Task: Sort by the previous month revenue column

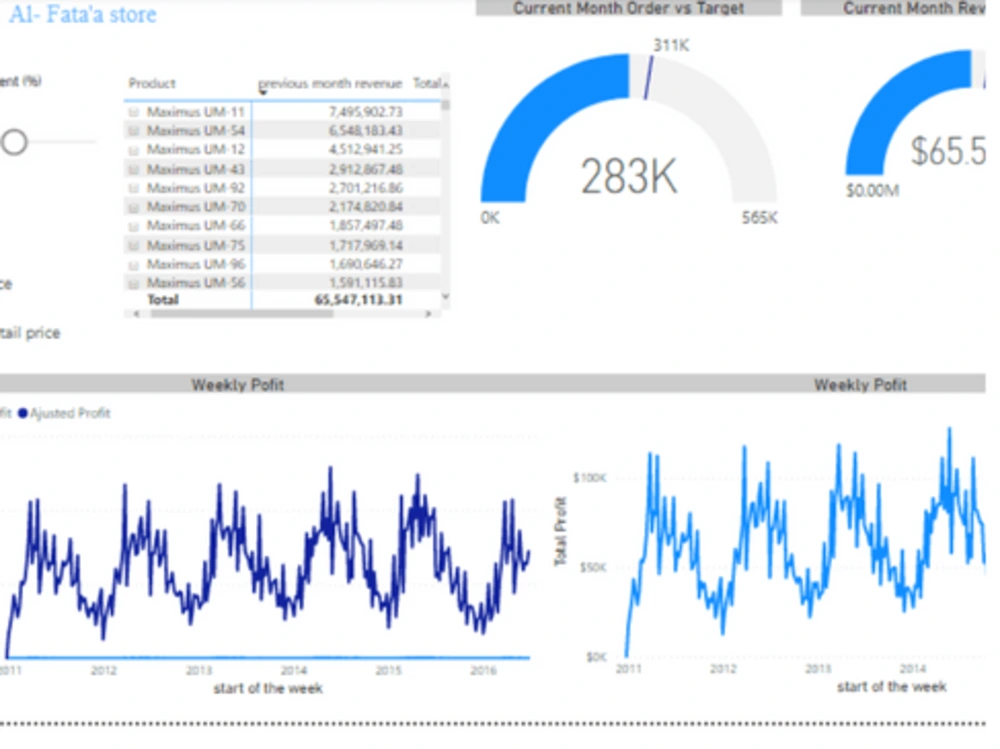Action: tap(330, 84)
